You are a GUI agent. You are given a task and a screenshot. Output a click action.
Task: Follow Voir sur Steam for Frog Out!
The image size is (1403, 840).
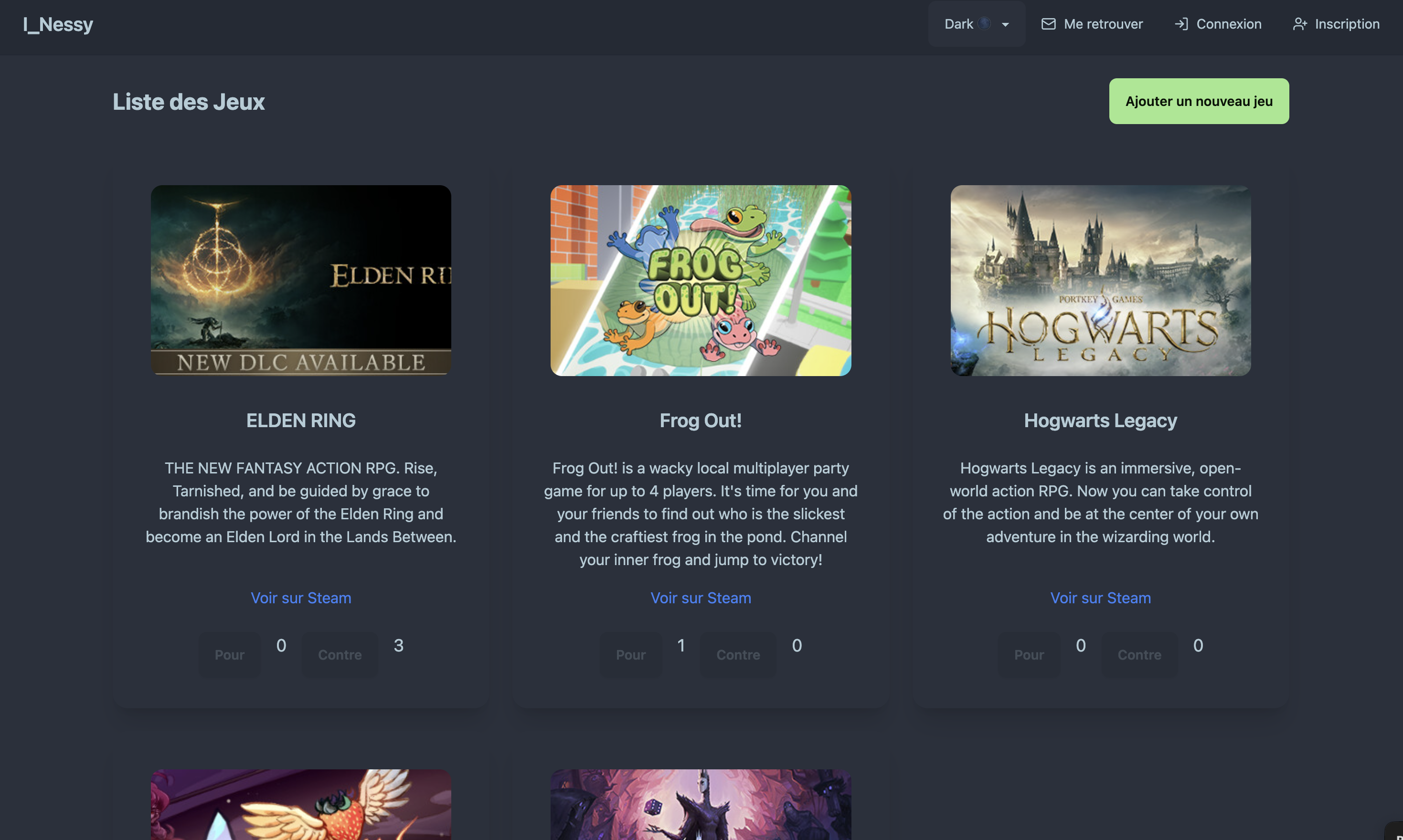(x=701, y=598)
